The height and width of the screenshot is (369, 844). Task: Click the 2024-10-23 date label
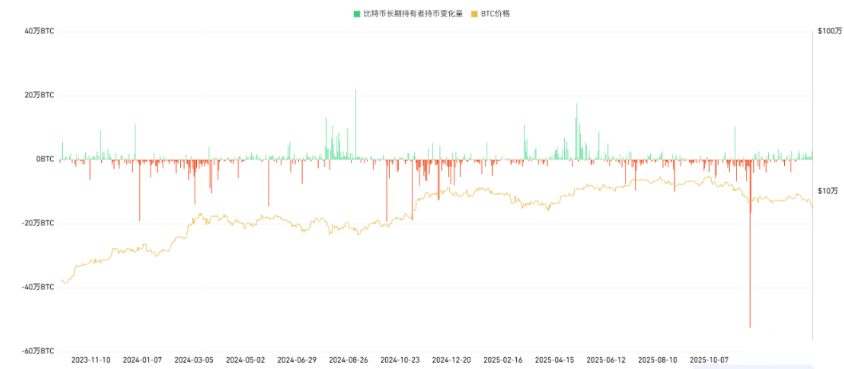(x=400, y=359)
